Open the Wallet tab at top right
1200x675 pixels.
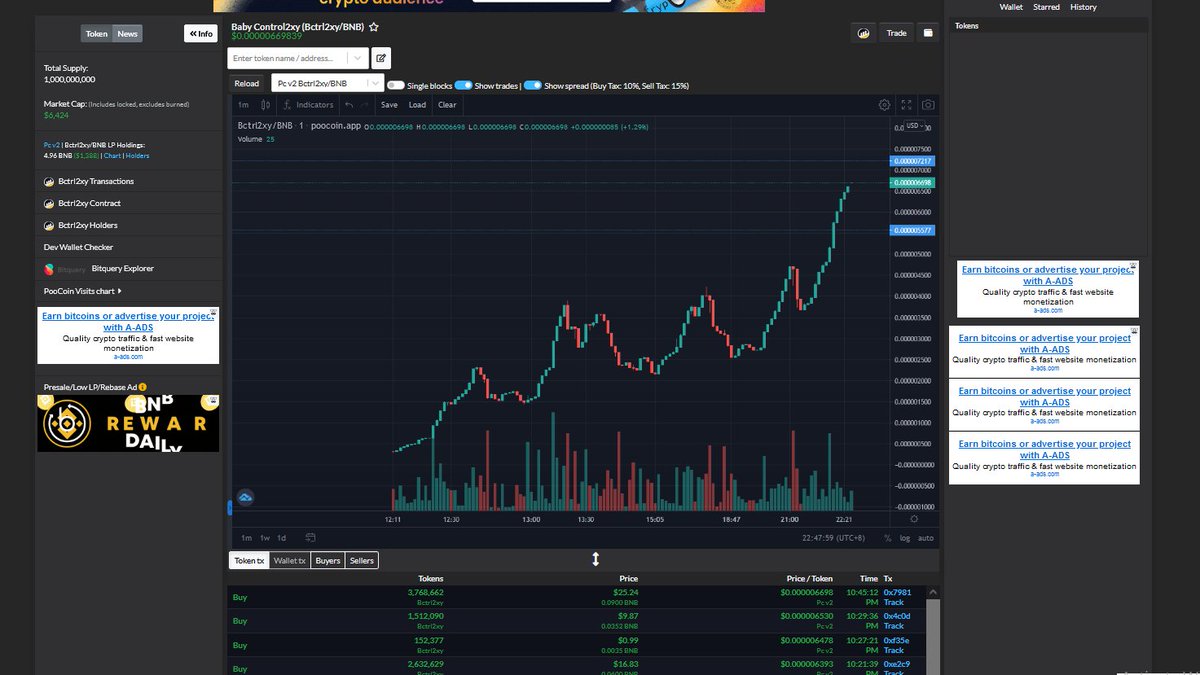(1011, 7)
